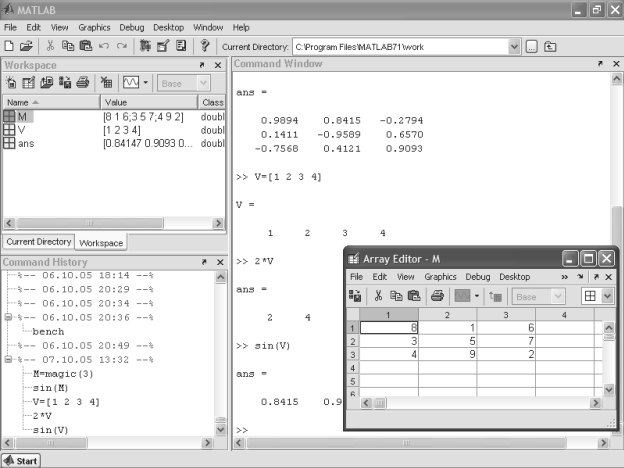This screenshot has width=624, height=468.
Task: Collapse the 06.10.05 20:36 history node
Action: (8, 317)
